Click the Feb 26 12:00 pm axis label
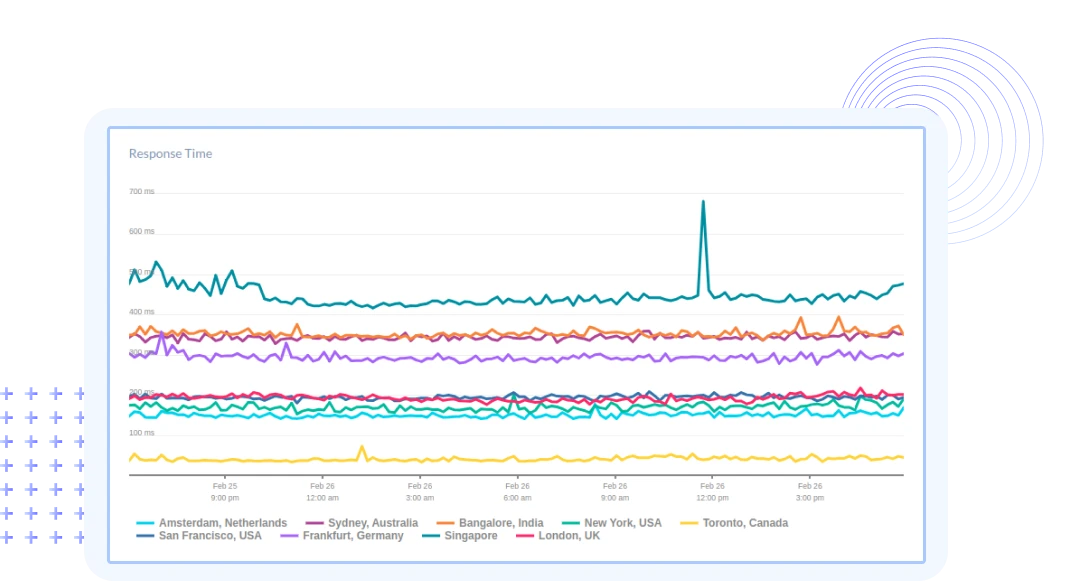 pyautogui.click(x=712, y=492)
